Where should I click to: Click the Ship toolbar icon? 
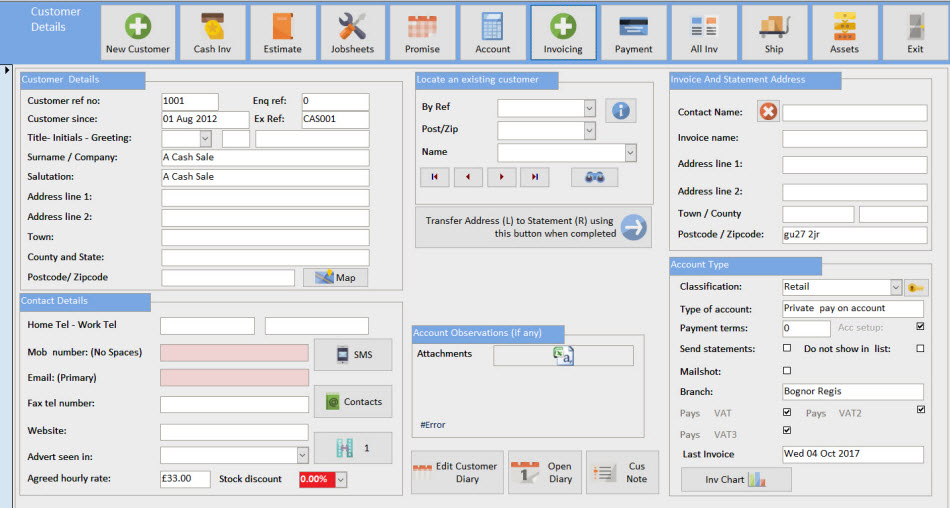[x=774, y=32]
